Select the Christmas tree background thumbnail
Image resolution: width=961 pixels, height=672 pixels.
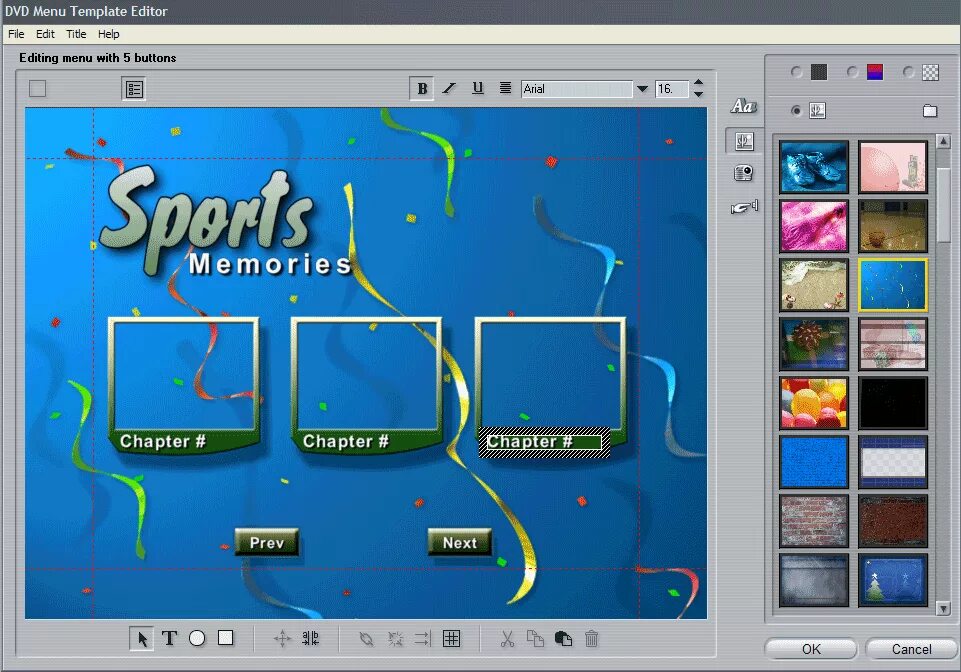(x=892, y=580)
